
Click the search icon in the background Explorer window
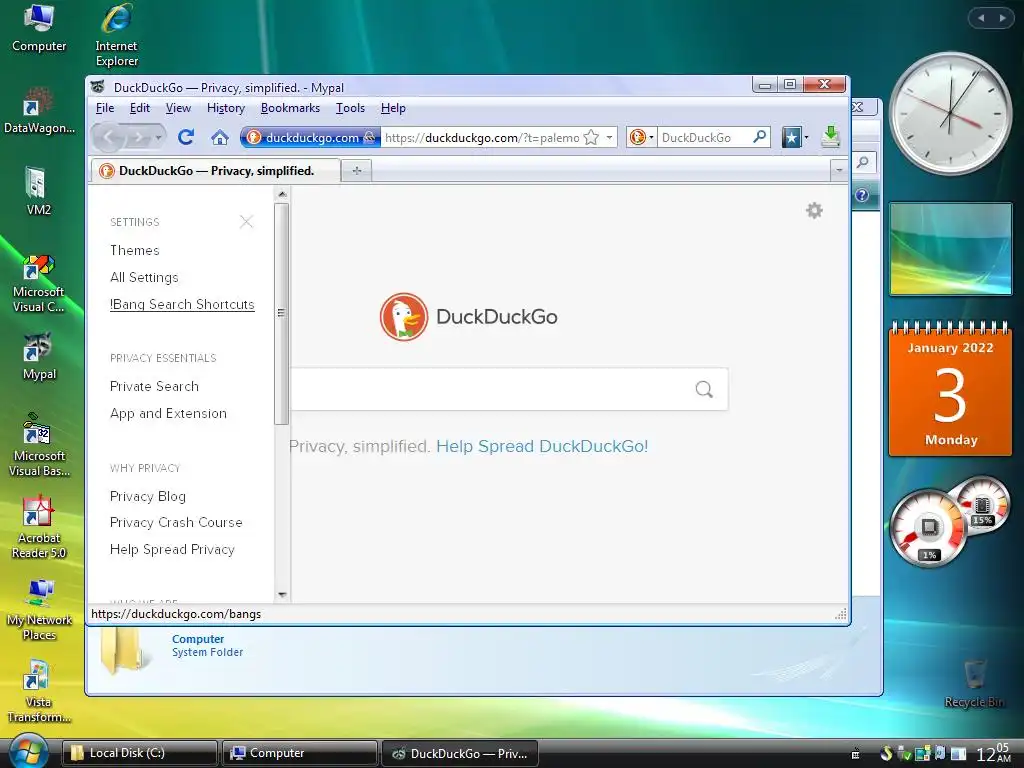[x=863, y=162]
